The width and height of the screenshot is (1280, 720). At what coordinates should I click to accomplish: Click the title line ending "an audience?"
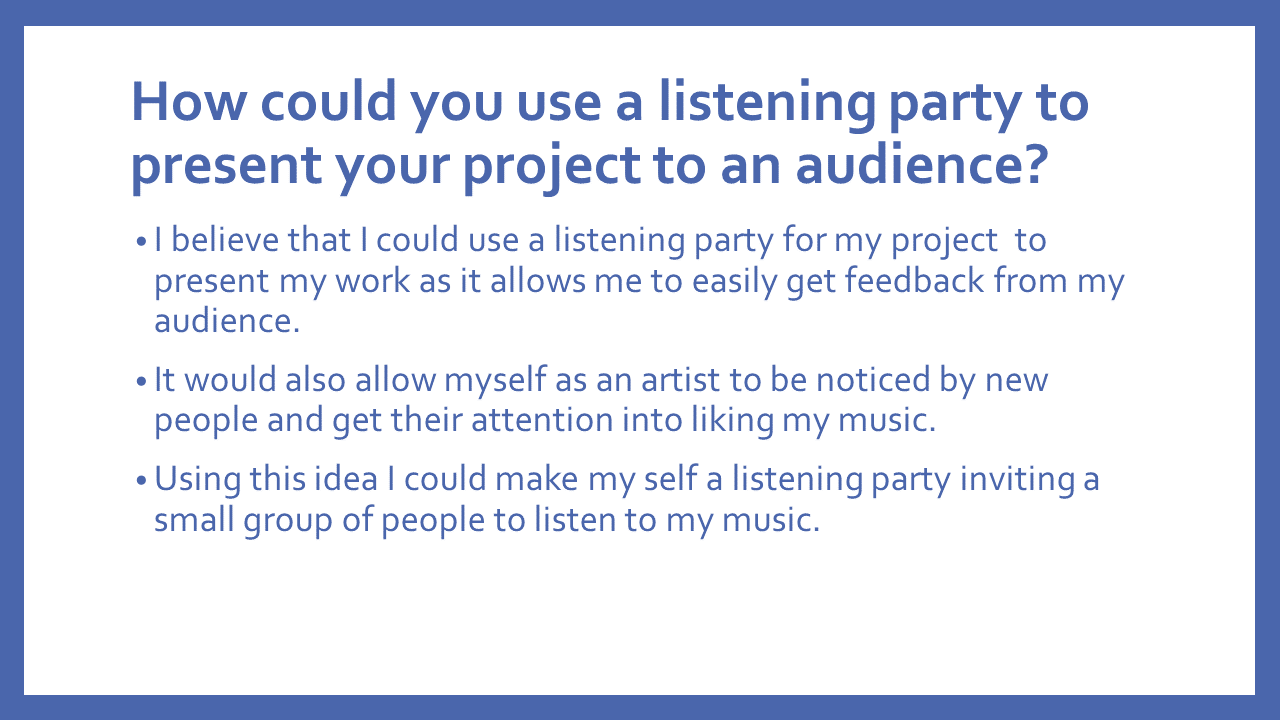pos(588,165)
